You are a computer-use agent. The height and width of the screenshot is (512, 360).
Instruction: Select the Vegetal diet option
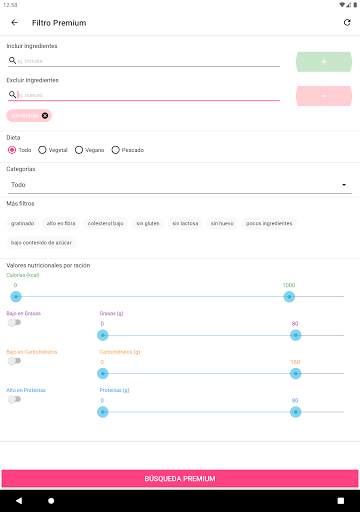coord(53,150)
